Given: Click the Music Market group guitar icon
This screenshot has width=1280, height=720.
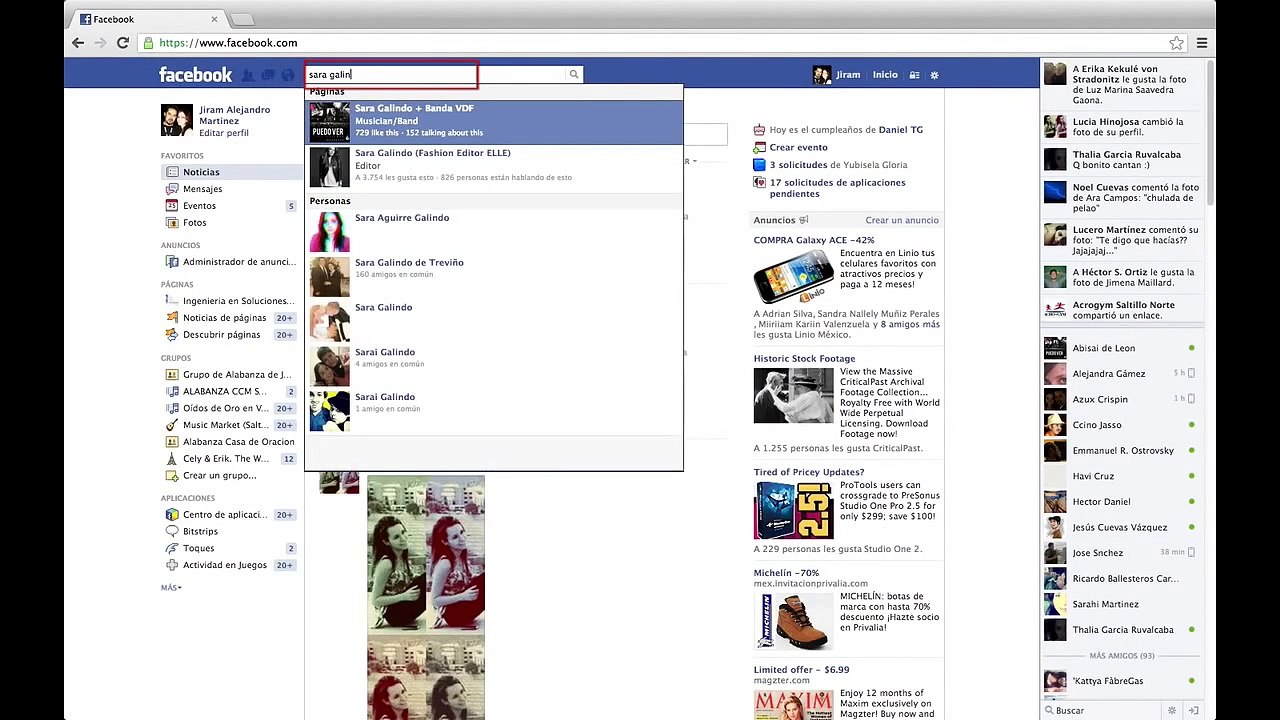Looking at the screenshot, I should (172, 425).
